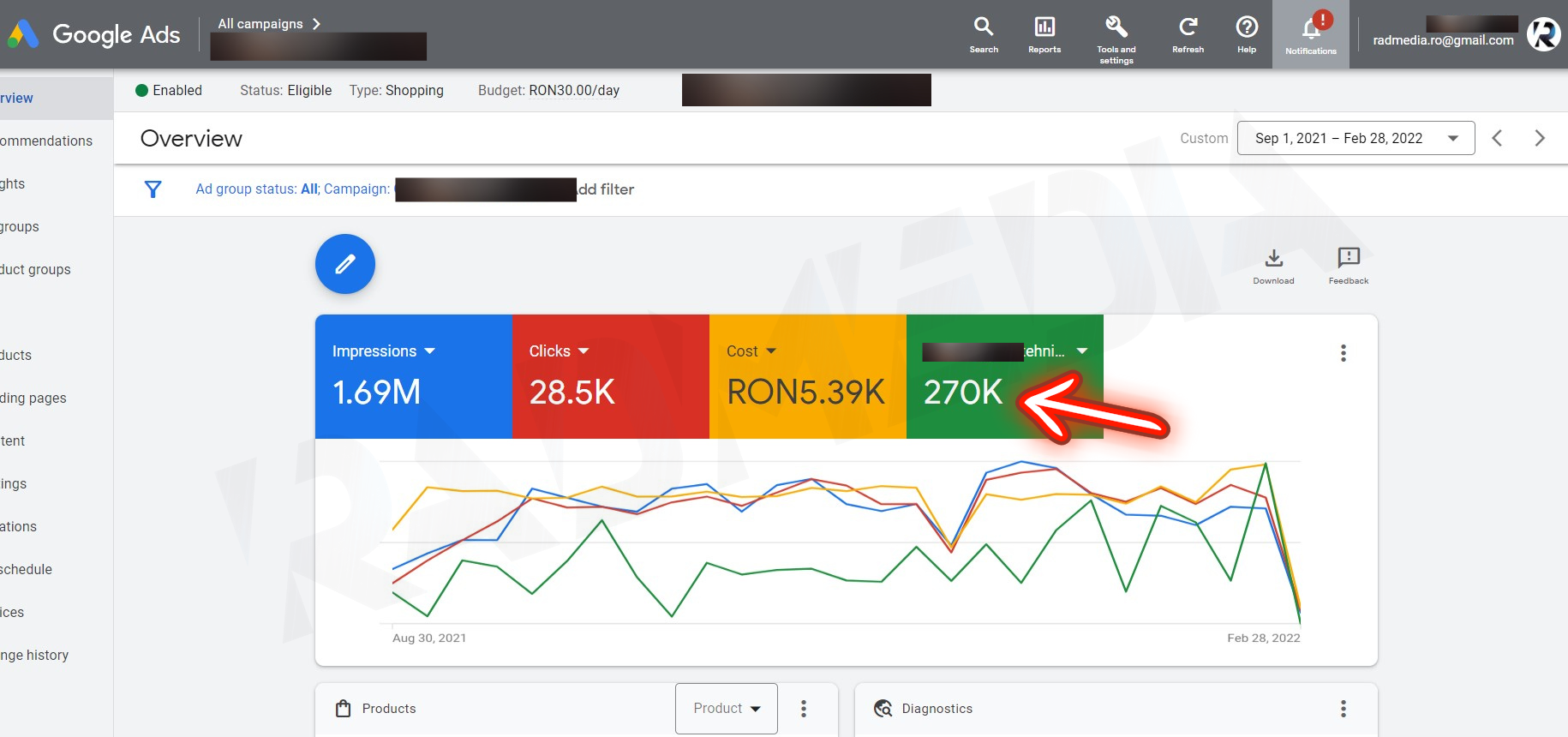Viewport: 1568px width, 737px height.
Task: Edit the RON30.00/day budget link
Action: pos(574,91)
